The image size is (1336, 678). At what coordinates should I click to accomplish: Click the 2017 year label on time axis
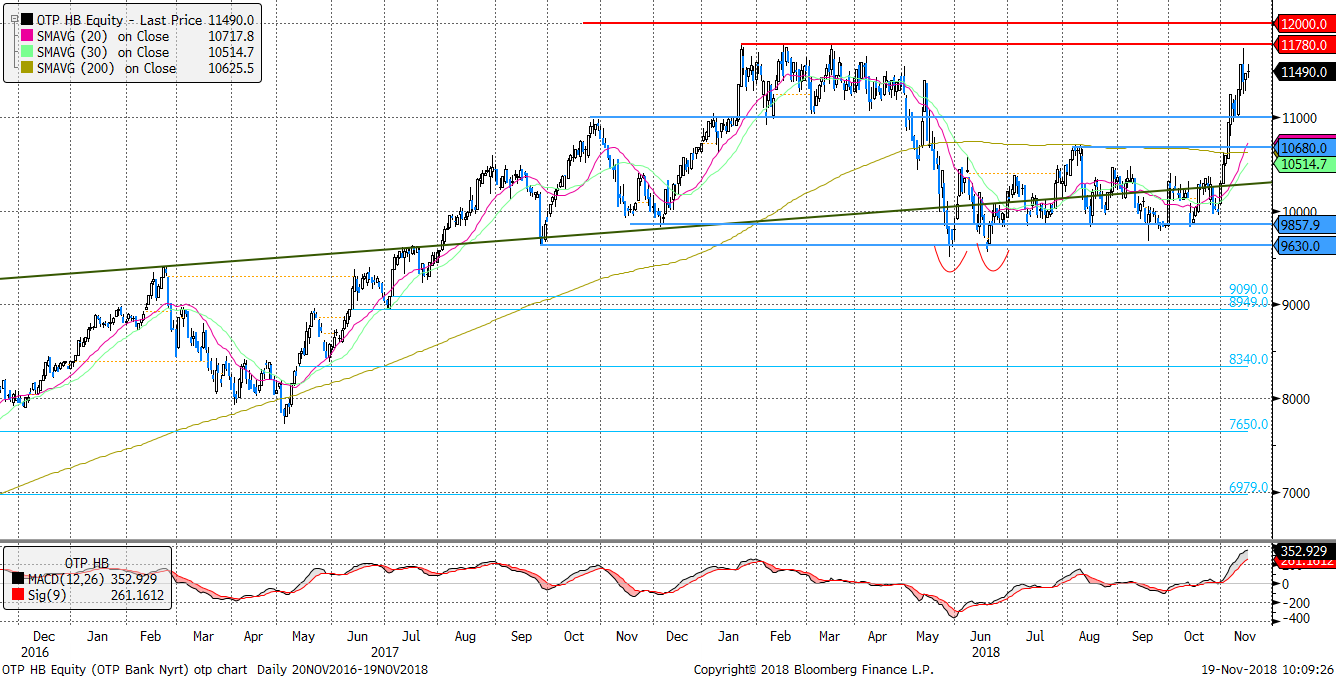384,650
